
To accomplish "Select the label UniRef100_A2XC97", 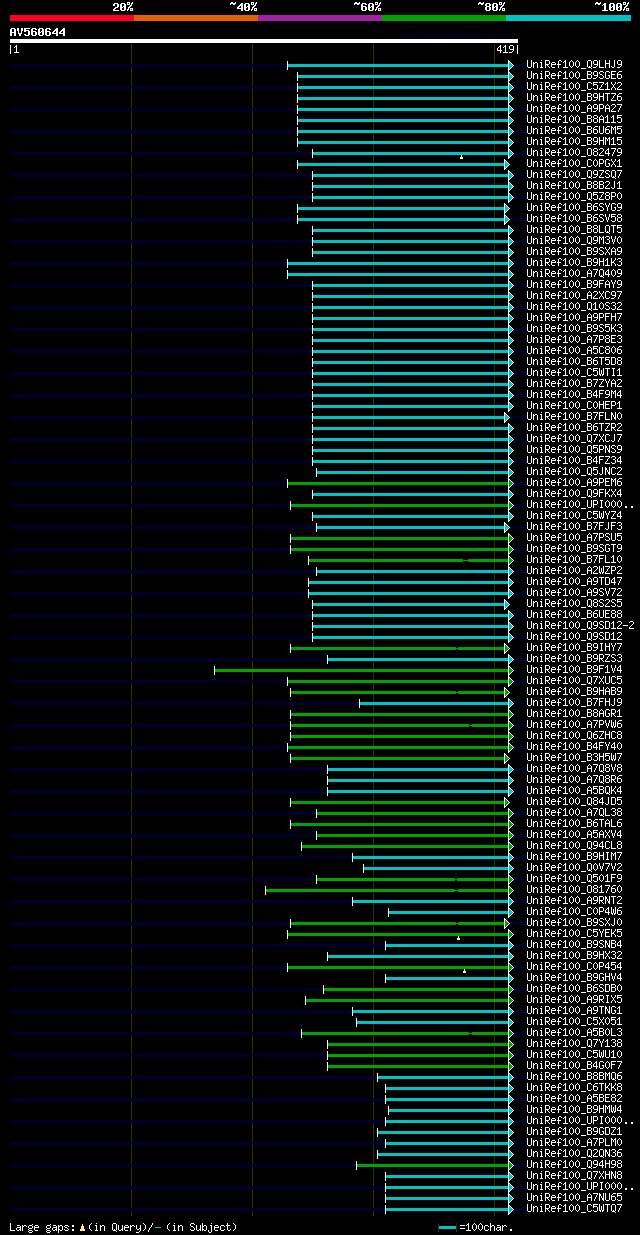I will [x=574, y=295].
